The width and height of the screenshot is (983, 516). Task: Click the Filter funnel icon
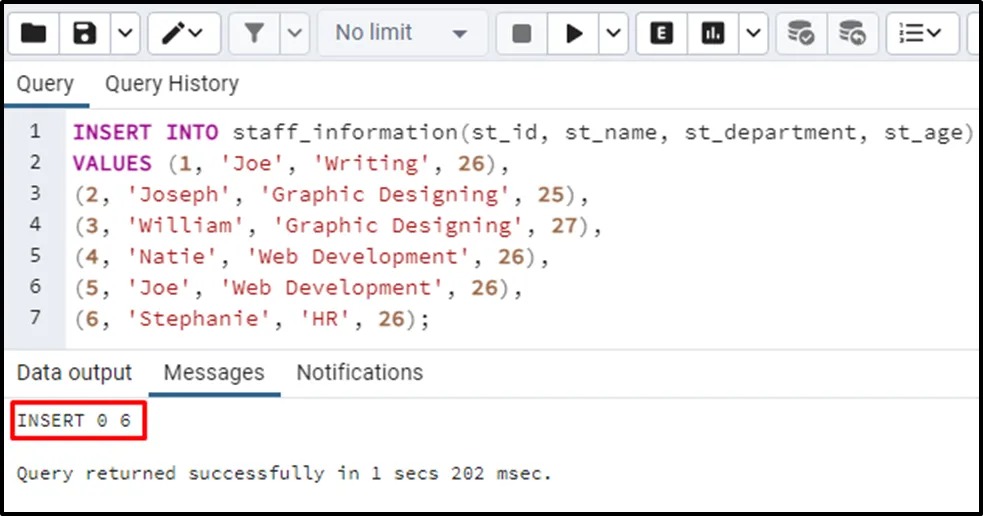(254, 33)
